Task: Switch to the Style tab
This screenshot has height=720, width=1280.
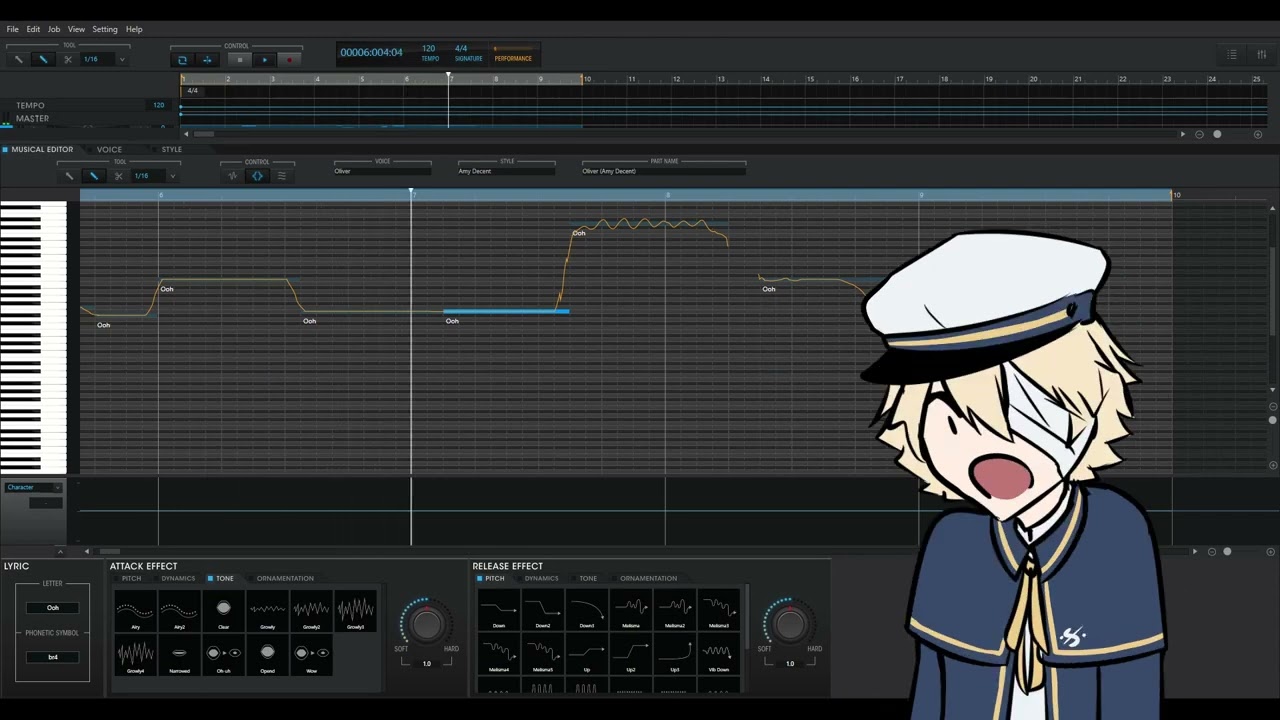Action: click(172, 149)
